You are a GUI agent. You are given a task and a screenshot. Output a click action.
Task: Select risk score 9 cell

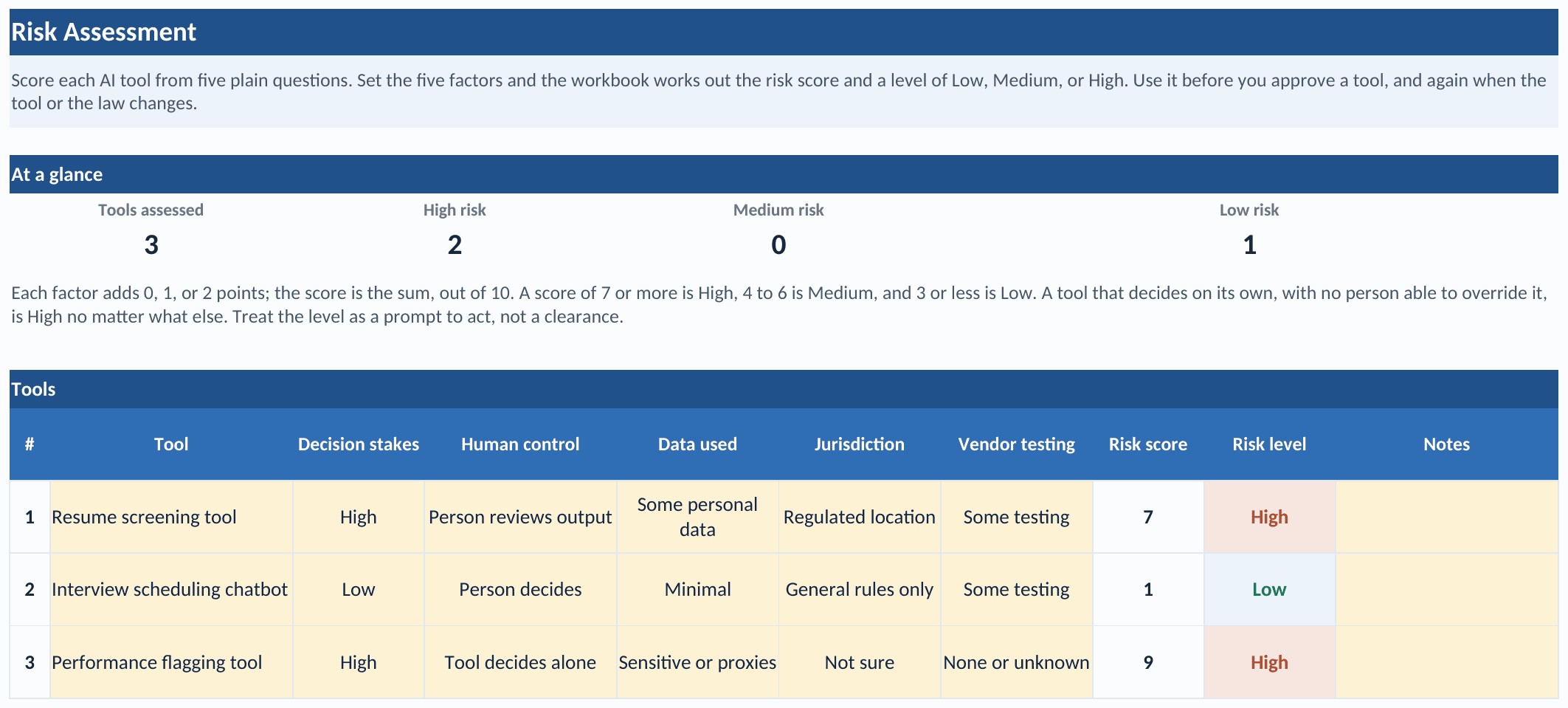(x=1148, y=662)
